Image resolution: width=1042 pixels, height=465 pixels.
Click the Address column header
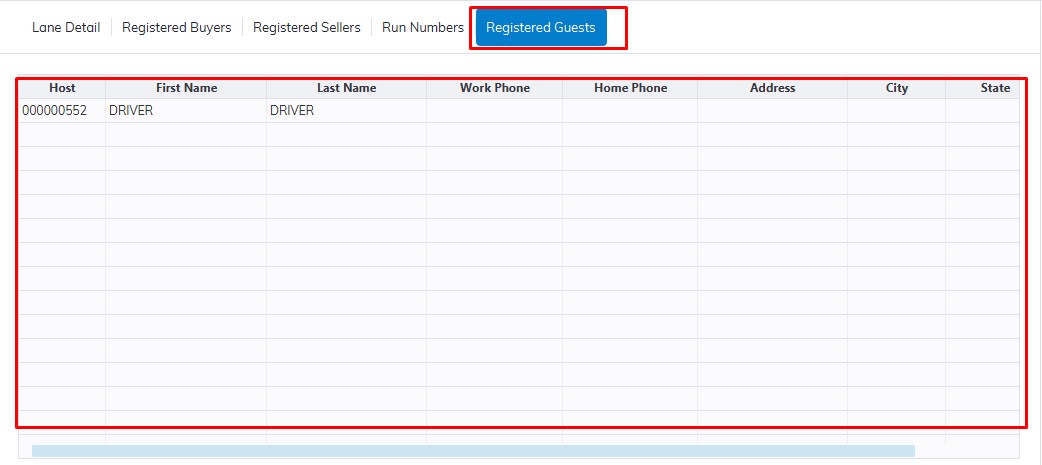[772, 88]
